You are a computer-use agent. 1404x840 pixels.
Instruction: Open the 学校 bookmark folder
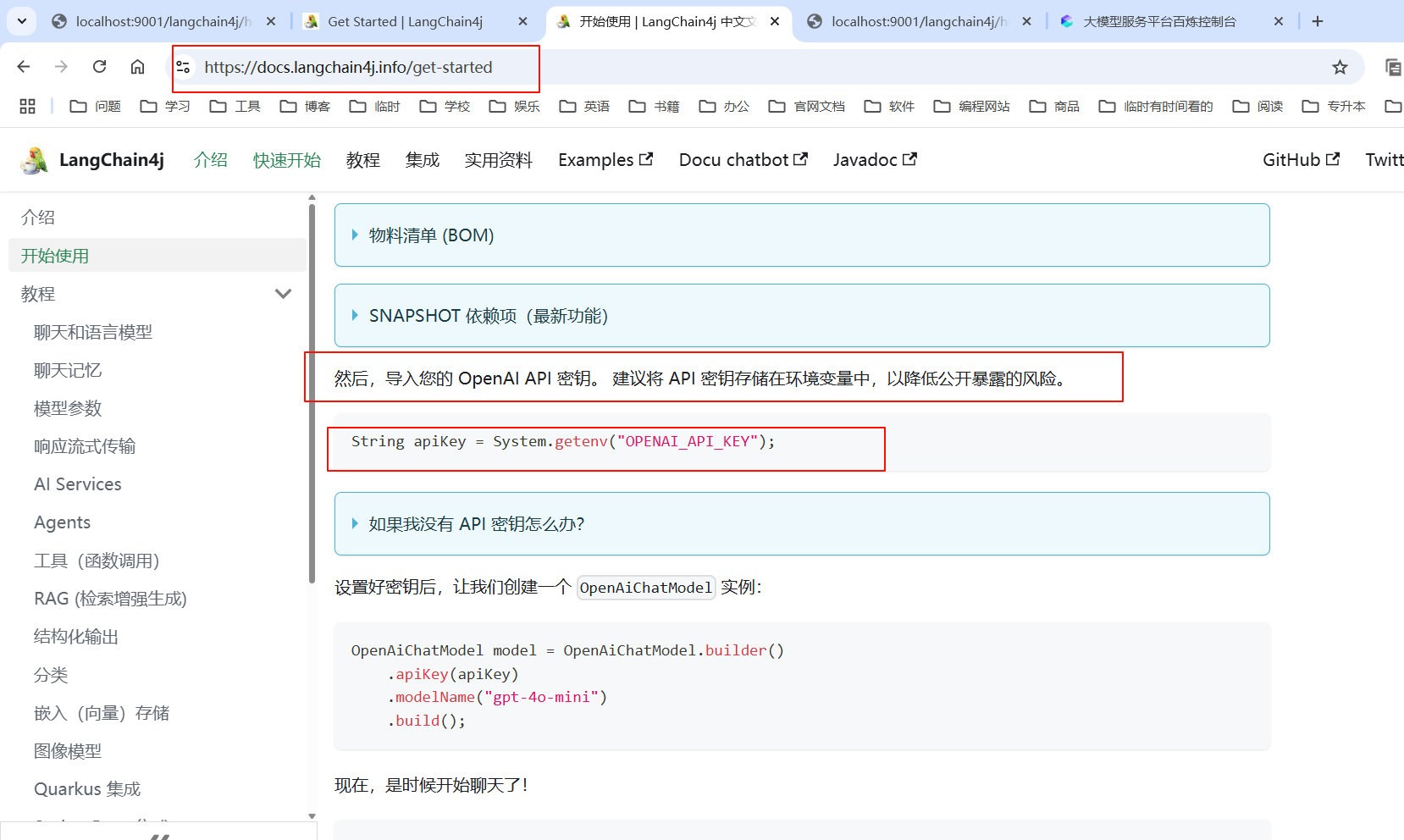point(445,106)
